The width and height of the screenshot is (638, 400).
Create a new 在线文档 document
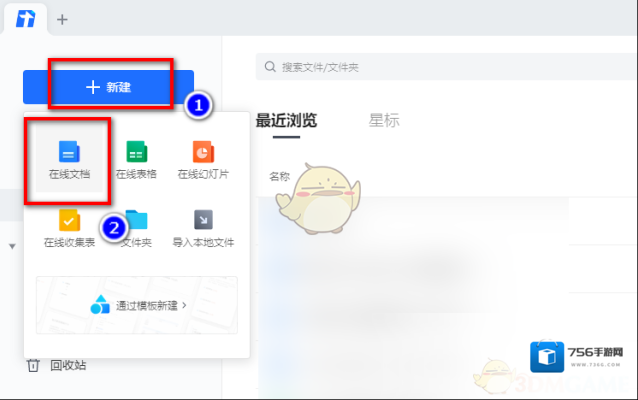tap(69, 160)
